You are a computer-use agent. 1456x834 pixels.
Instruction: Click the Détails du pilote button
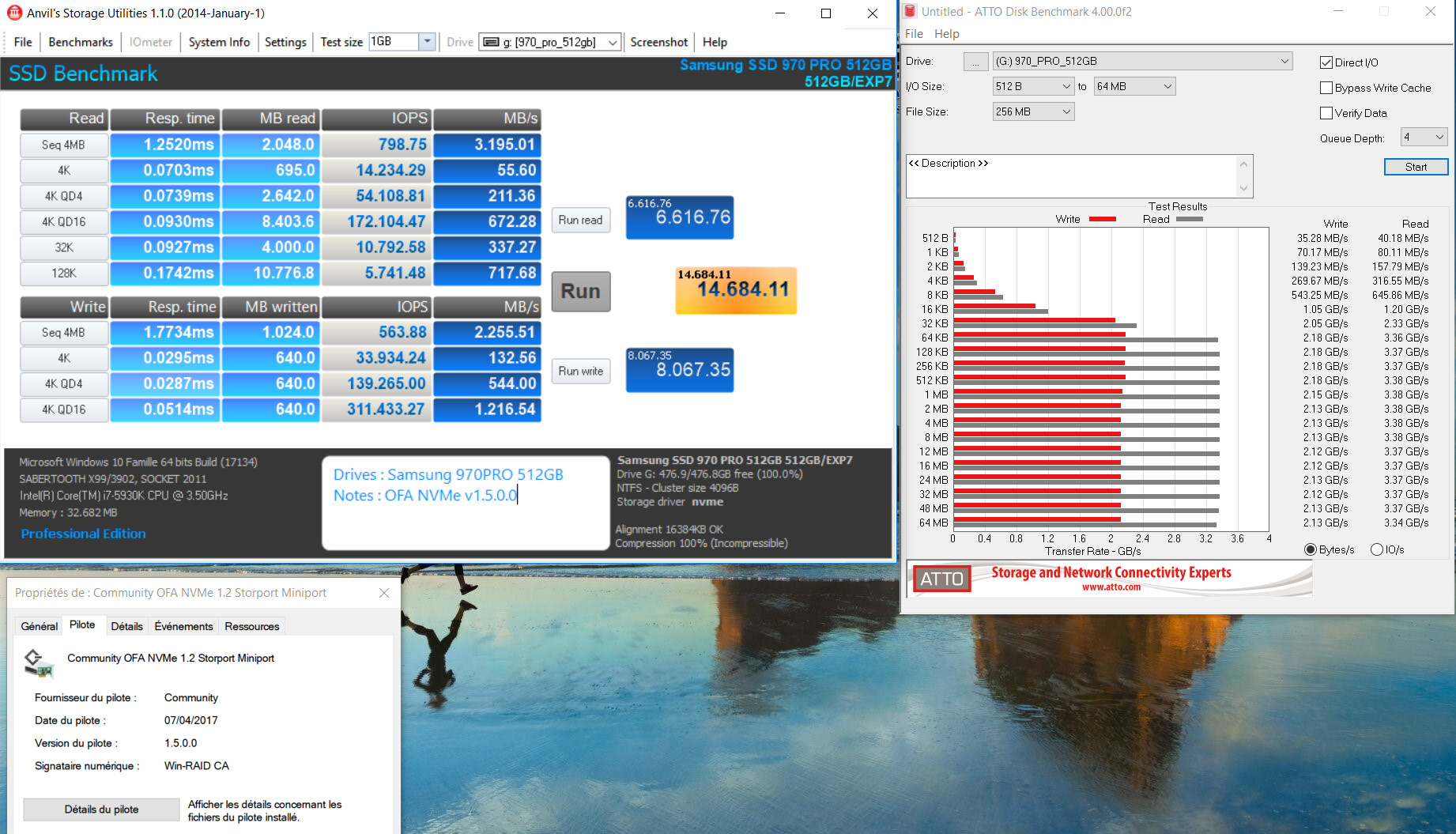click(x=101, y=809)
